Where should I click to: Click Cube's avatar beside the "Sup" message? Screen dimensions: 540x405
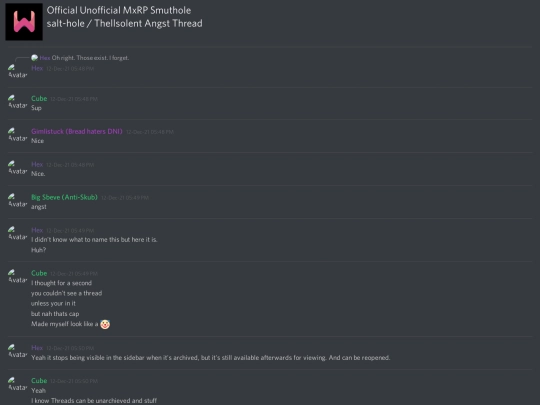click(18, 102)
